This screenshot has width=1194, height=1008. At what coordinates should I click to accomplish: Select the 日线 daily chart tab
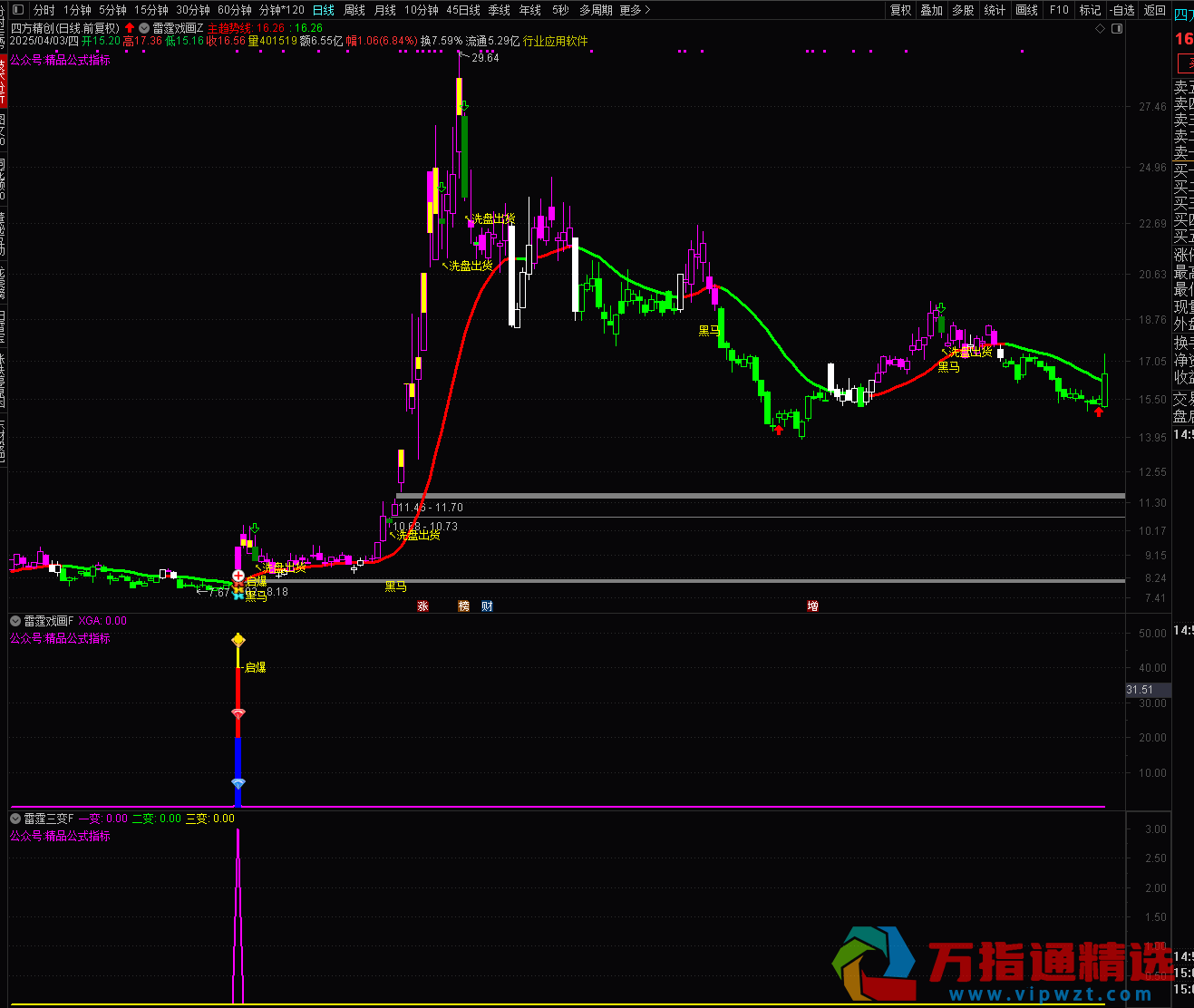323,10
